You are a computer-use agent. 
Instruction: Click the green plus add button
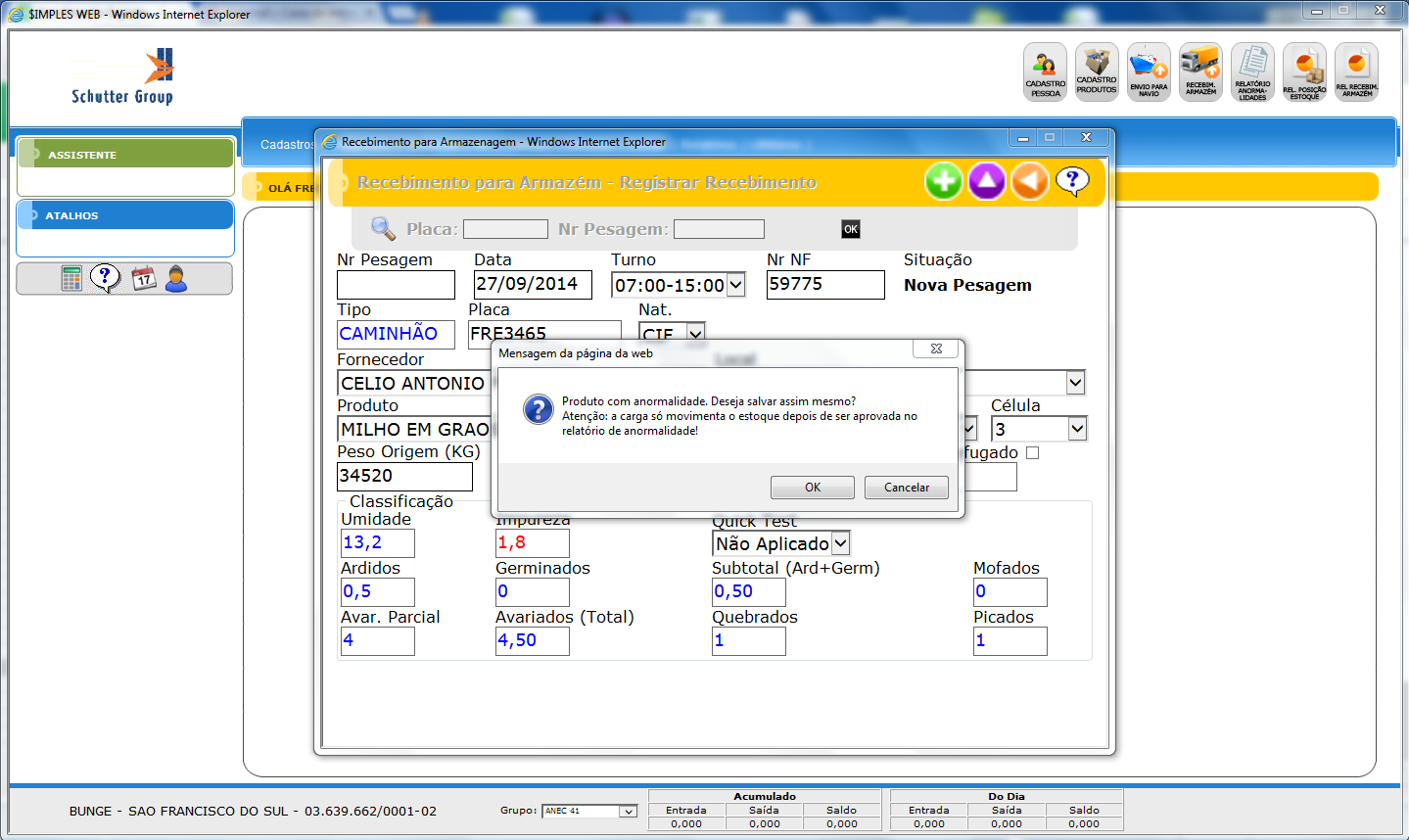pos(944,181)
